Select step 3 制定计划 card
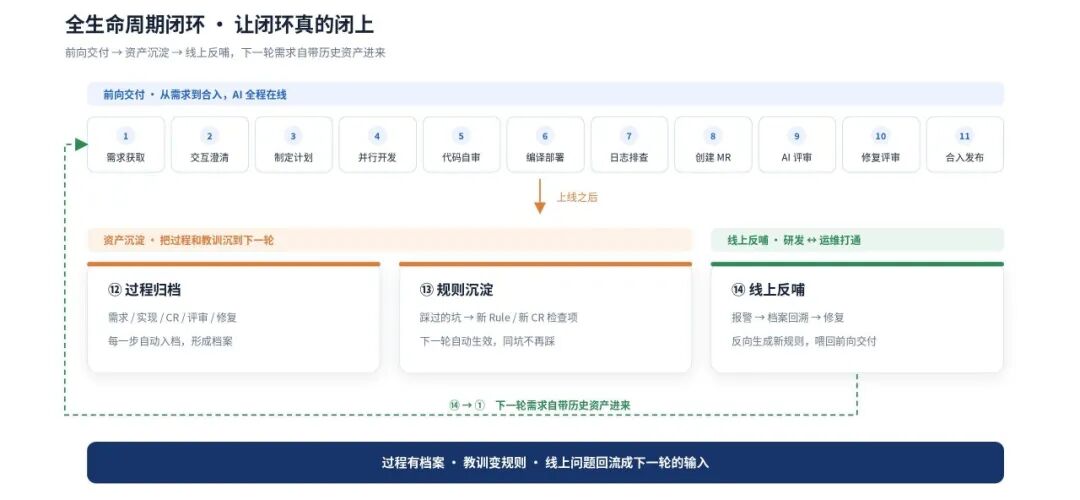 293,145
